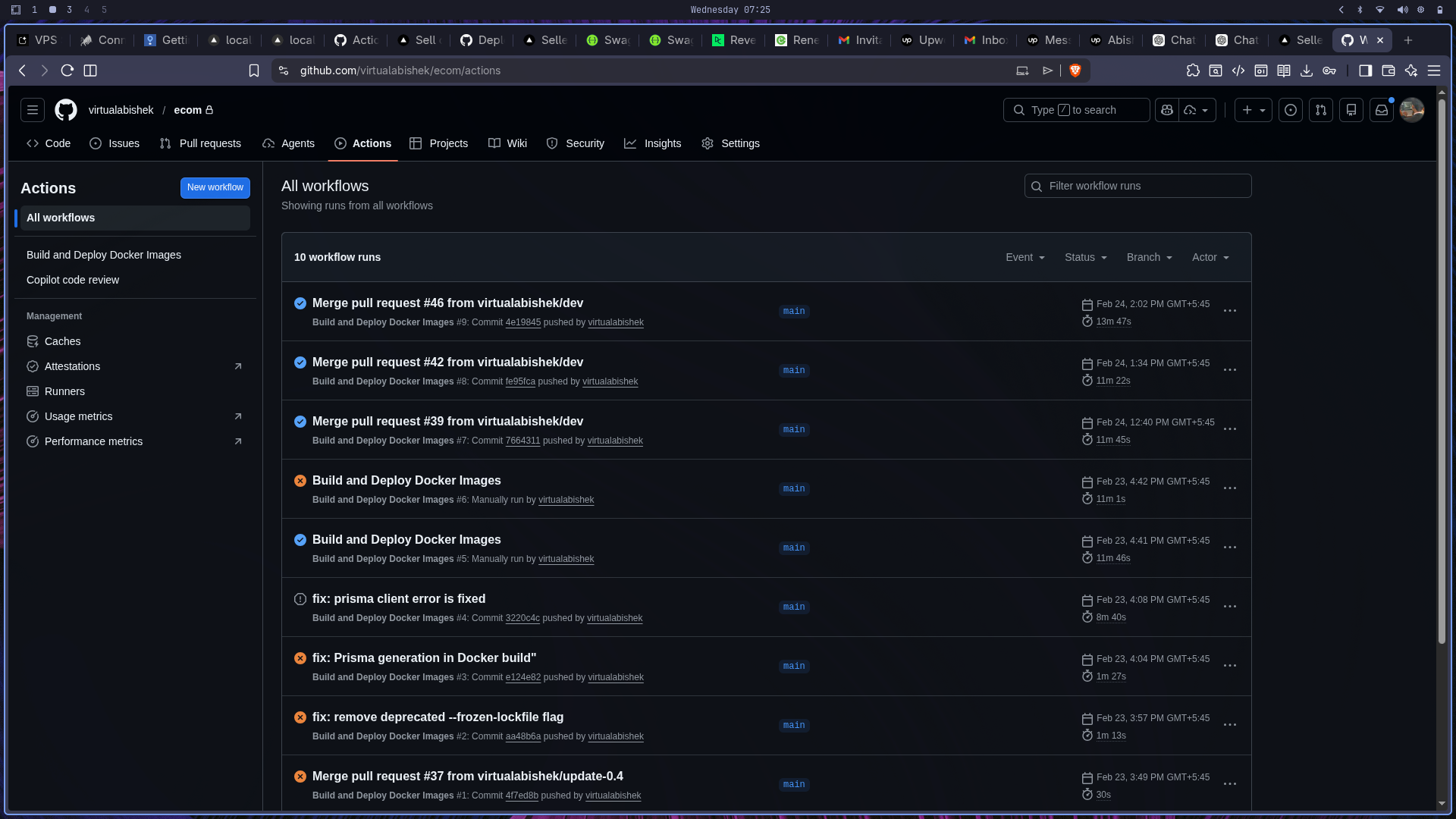Viewport: 1456px width, 819px height.
Task: Open the Extensions puzzle icon
Action: pos(1193,70)
